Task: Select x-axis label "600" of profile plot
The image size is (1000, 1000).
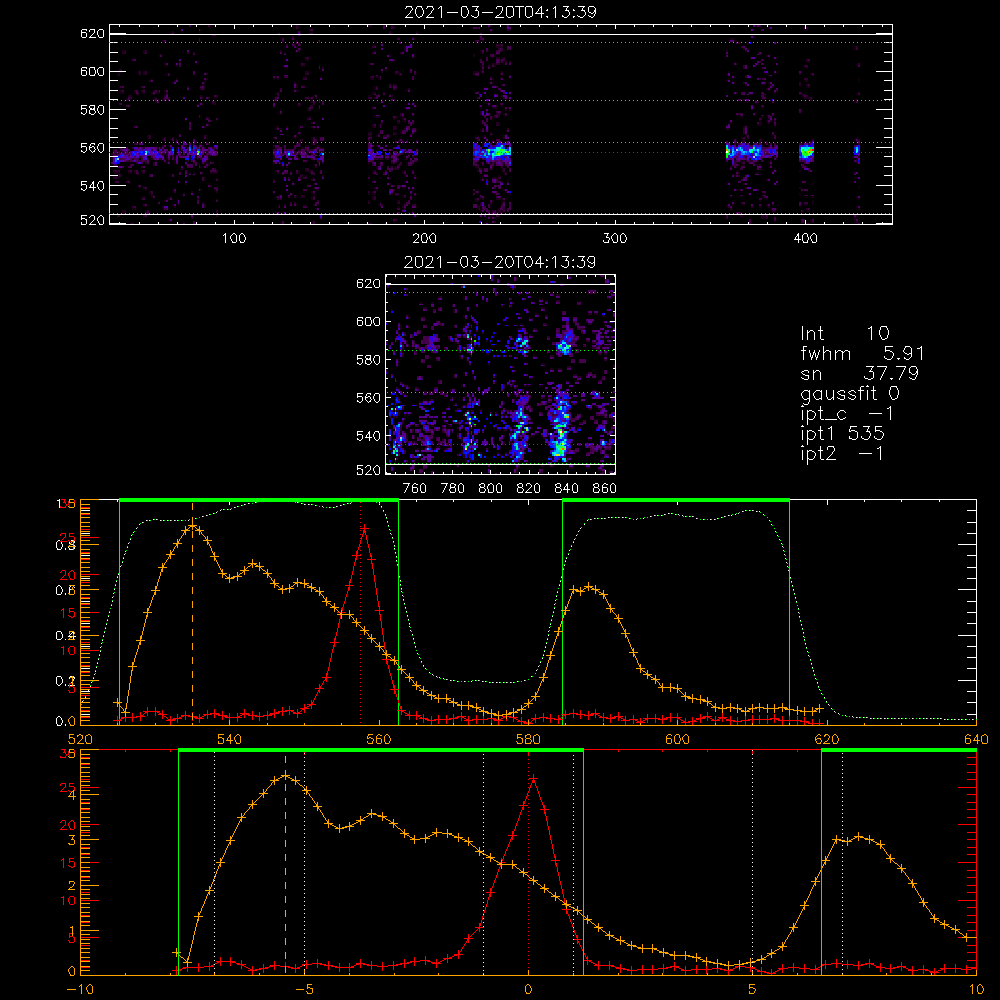Action: (x=677, y=739)
